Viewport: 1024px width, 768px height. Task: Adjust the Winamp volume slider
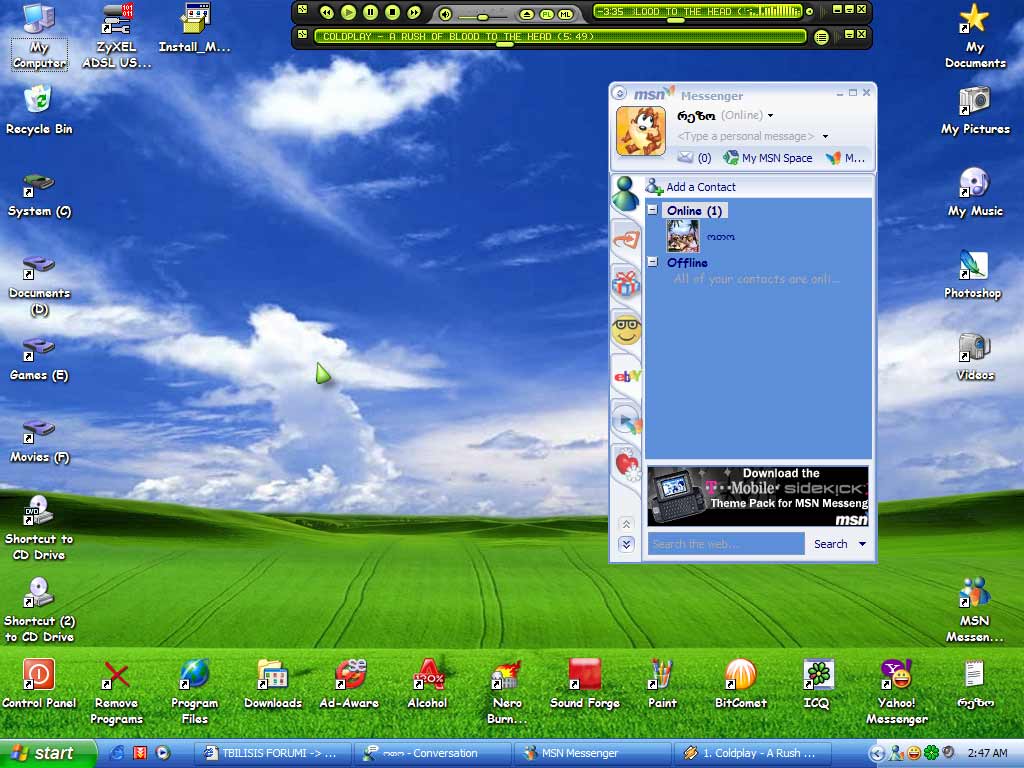483,16
